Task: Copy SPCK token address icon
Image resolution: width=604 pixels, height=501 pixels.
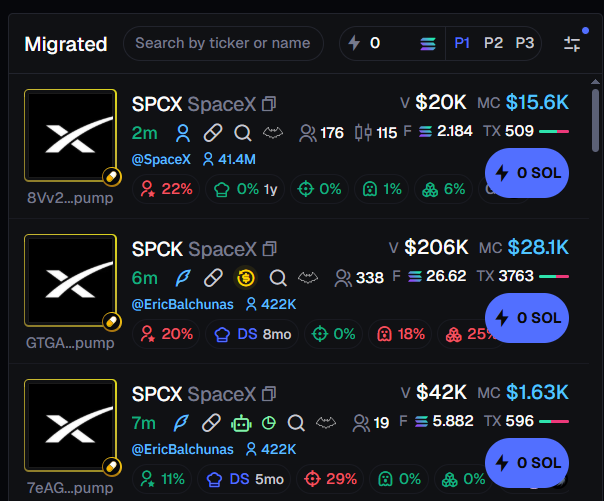Action: 270,249
